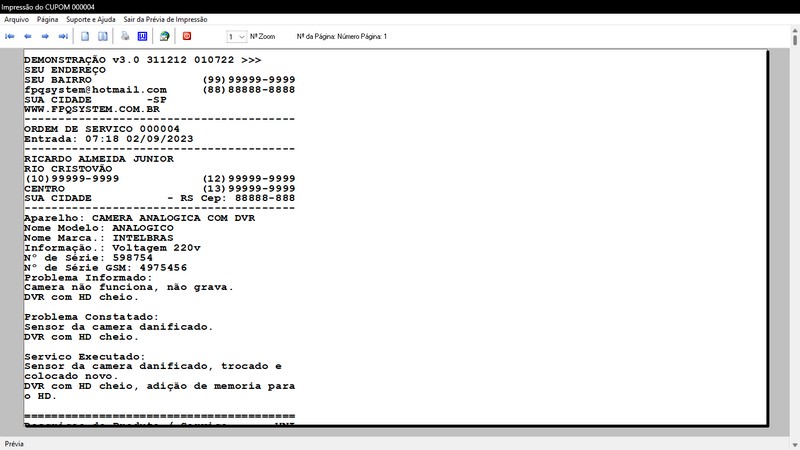This screenshot has width=800, height=450.
Task: Open the Página menu
Action: [x=47, y=19]
